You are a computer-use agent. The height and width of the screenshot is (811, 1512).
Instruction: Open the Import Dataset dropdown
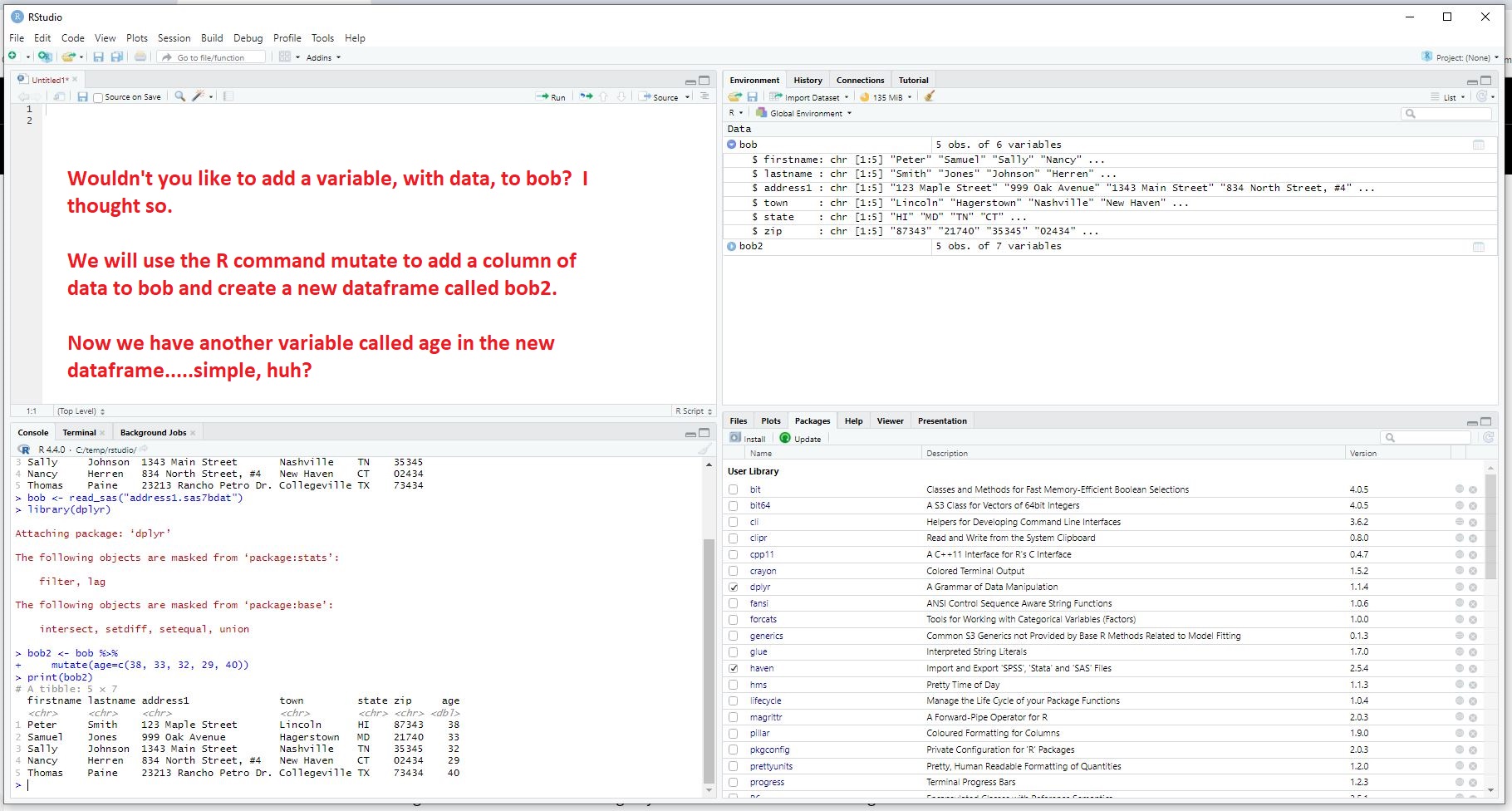pyautogui.click(x=810, y=97)
